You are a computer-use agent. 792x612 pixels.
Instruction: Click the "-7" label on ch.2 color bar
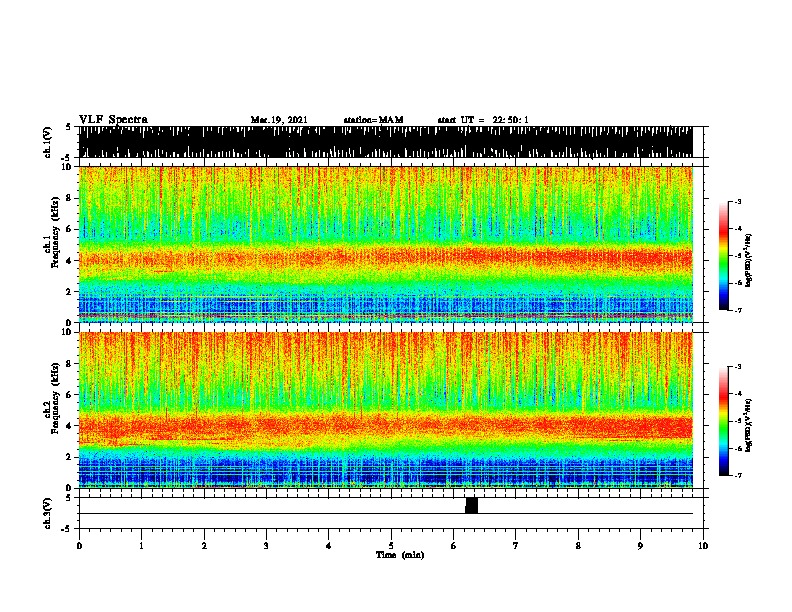pos(738,475)
